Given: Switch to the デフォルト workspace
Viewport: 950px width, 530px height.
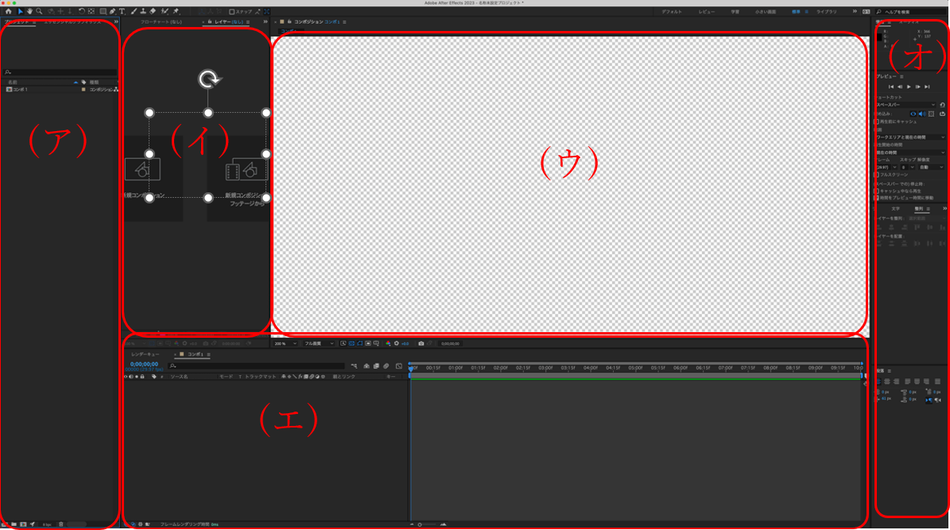Looking at the screenshot, I should [x=671, y=12].
